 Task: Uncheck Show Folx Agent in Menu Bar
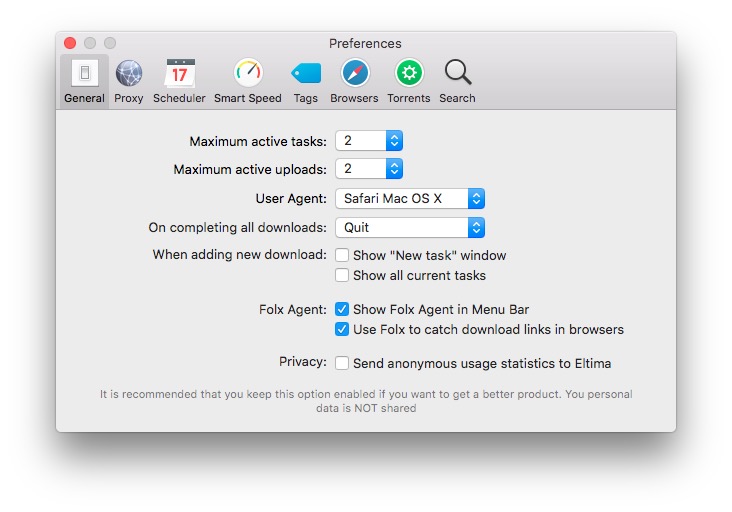(x=342, y=309)
